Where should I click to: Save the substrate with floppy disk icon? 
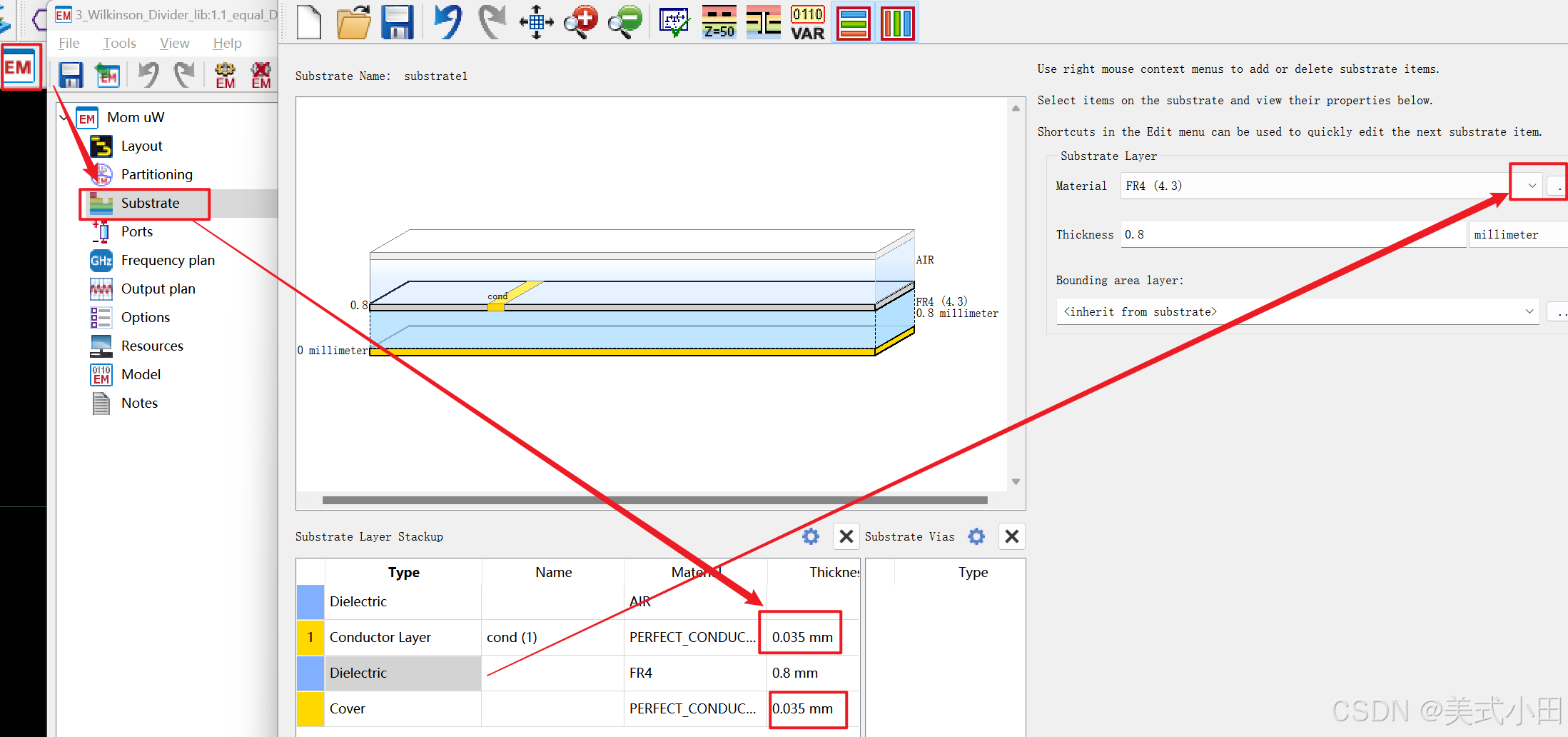398,22
